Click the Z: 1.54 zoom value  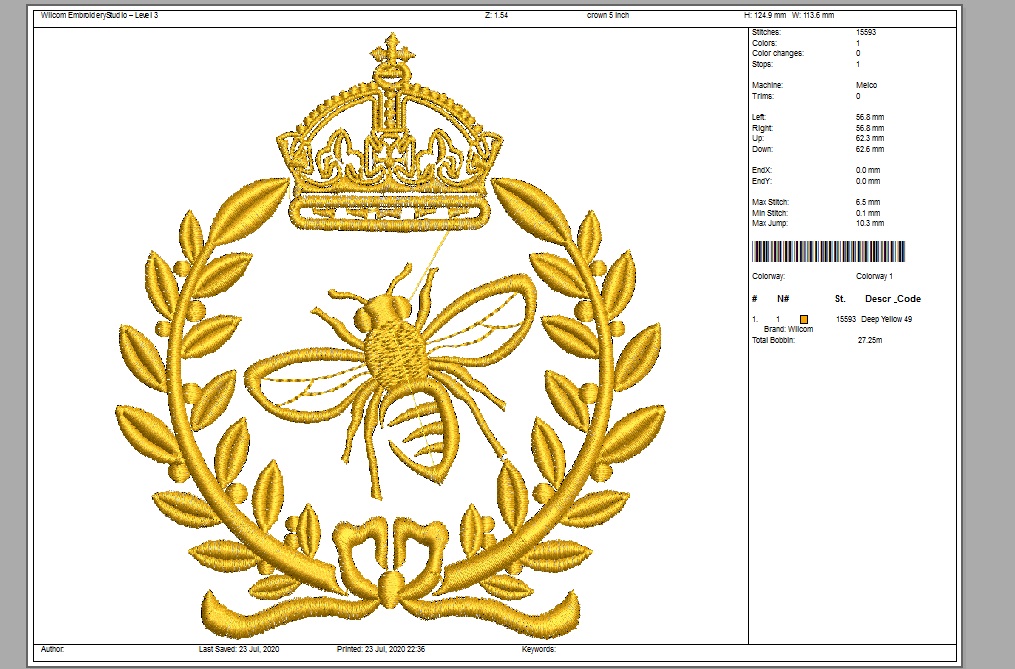(496, 16)
